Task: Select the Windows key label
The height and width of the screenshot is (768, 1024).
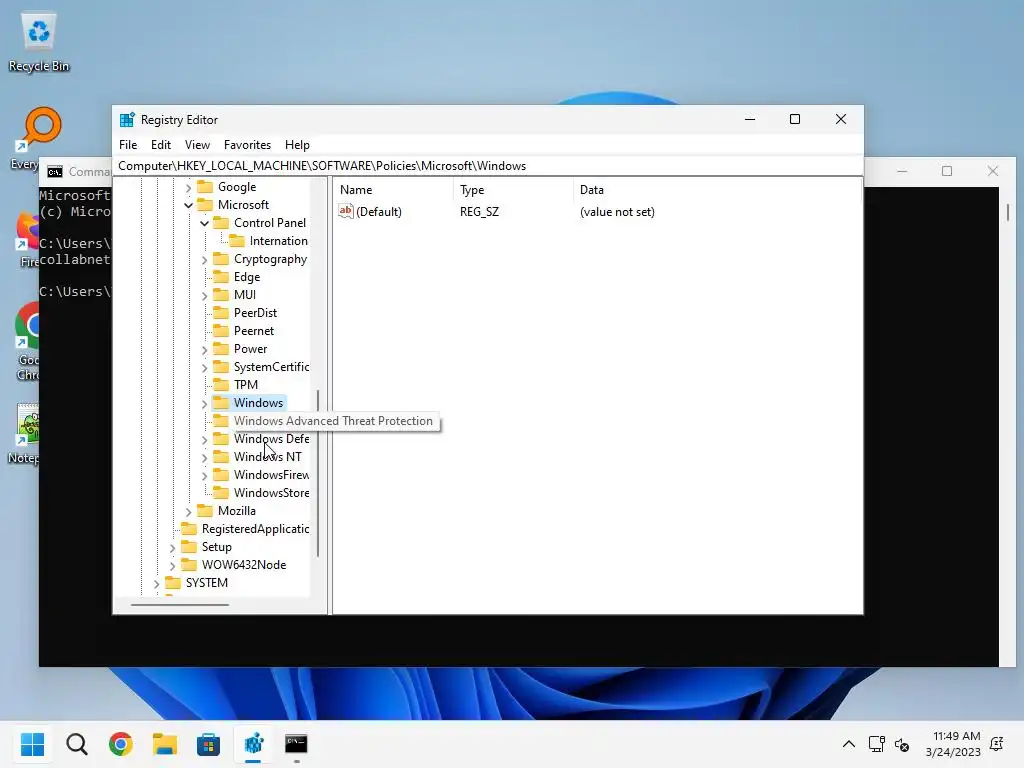Action: click(259, 403)
